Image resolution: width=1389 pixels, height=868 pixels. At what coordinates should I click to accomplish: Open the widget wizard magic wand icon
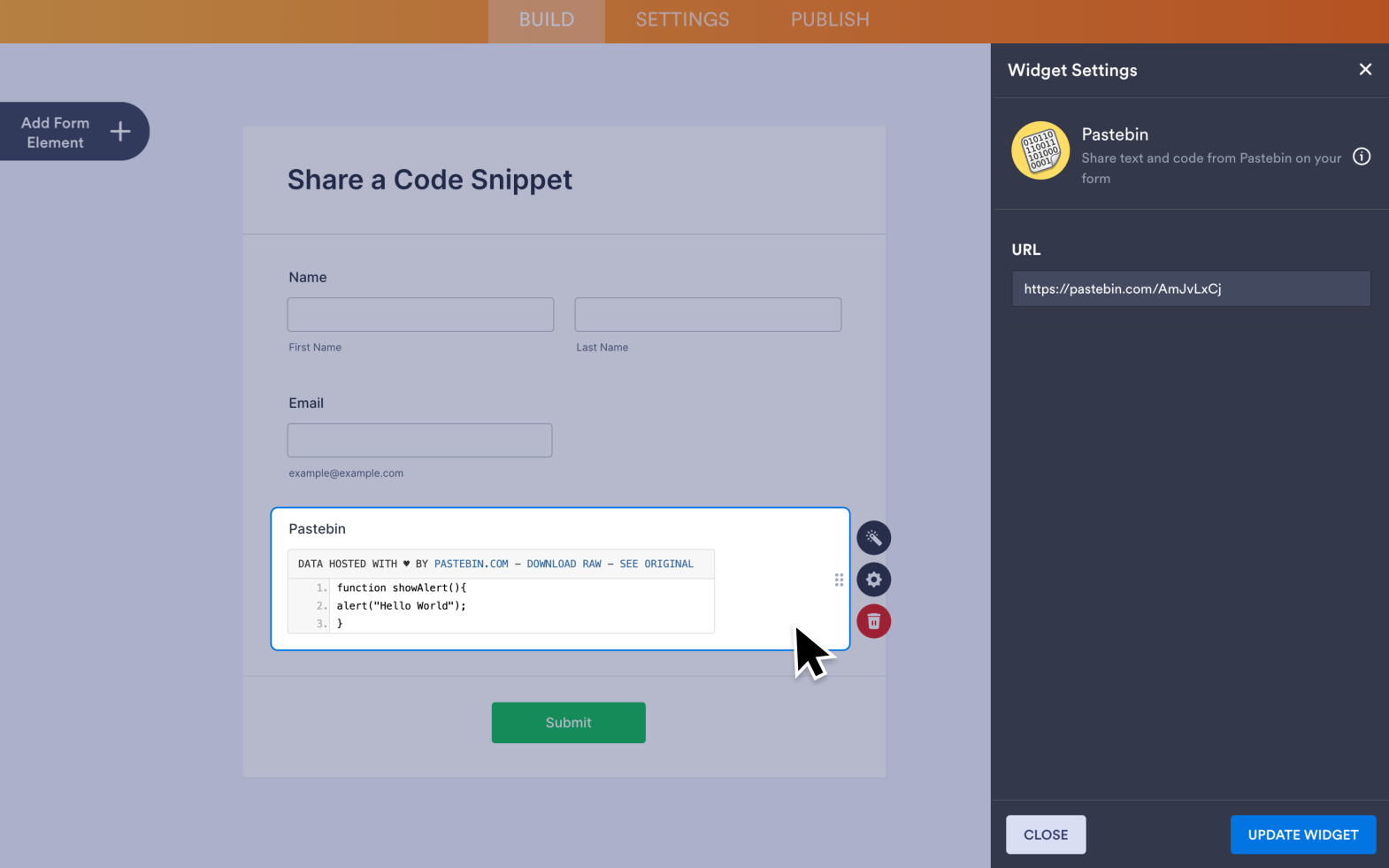(873, 538)
